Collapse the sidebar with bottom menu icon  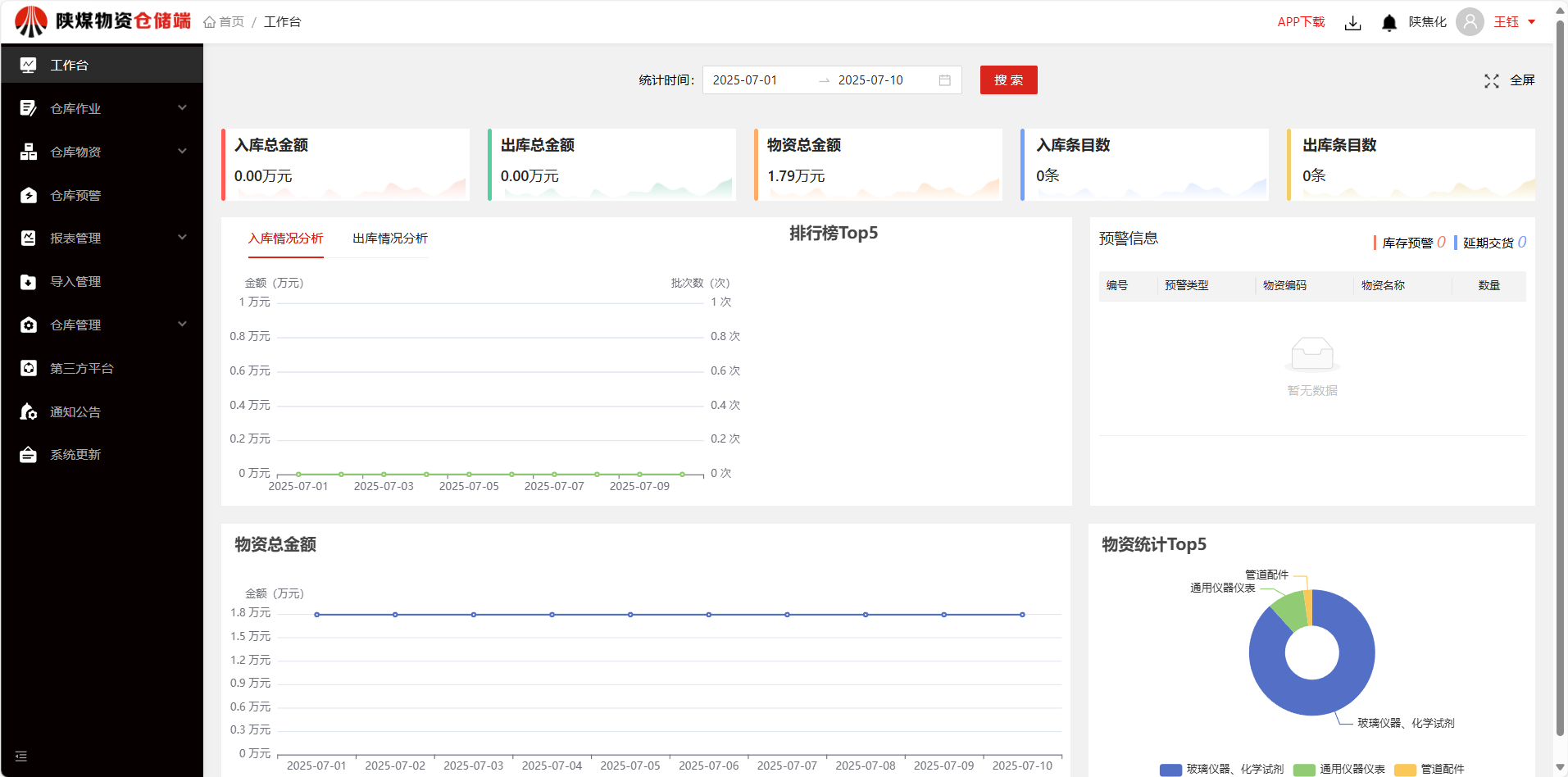[x=21, y=757]
